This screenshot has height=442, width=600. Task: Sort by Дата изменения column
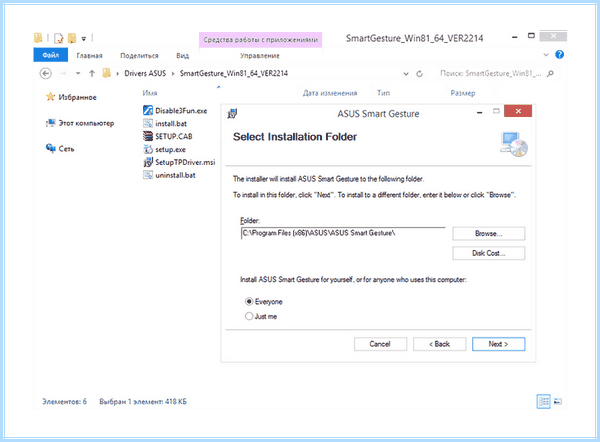(330, 93)
